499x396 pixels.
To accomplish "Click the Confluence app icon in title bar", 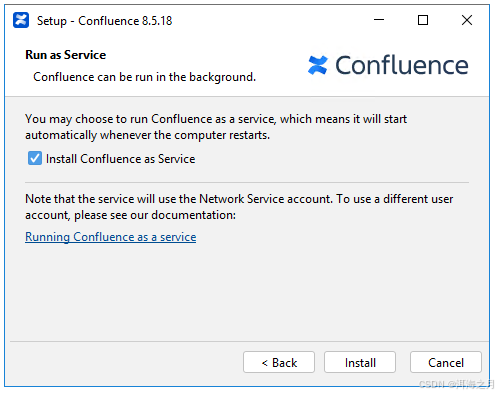I will click(21, 20).
